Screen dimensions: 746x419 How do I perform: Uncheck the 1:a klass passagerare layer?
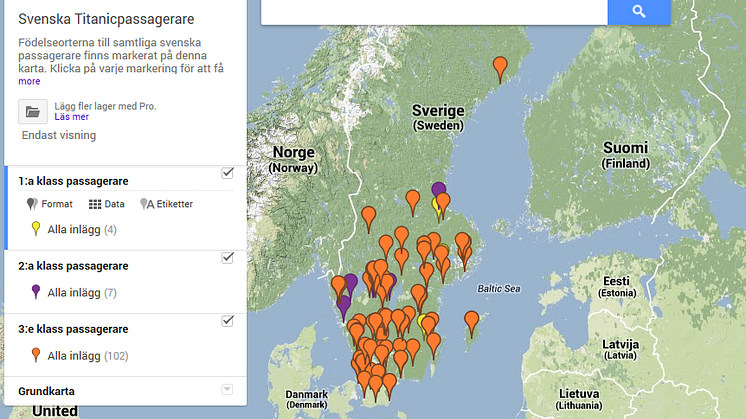pyautogui.click(x=227, y=173)
